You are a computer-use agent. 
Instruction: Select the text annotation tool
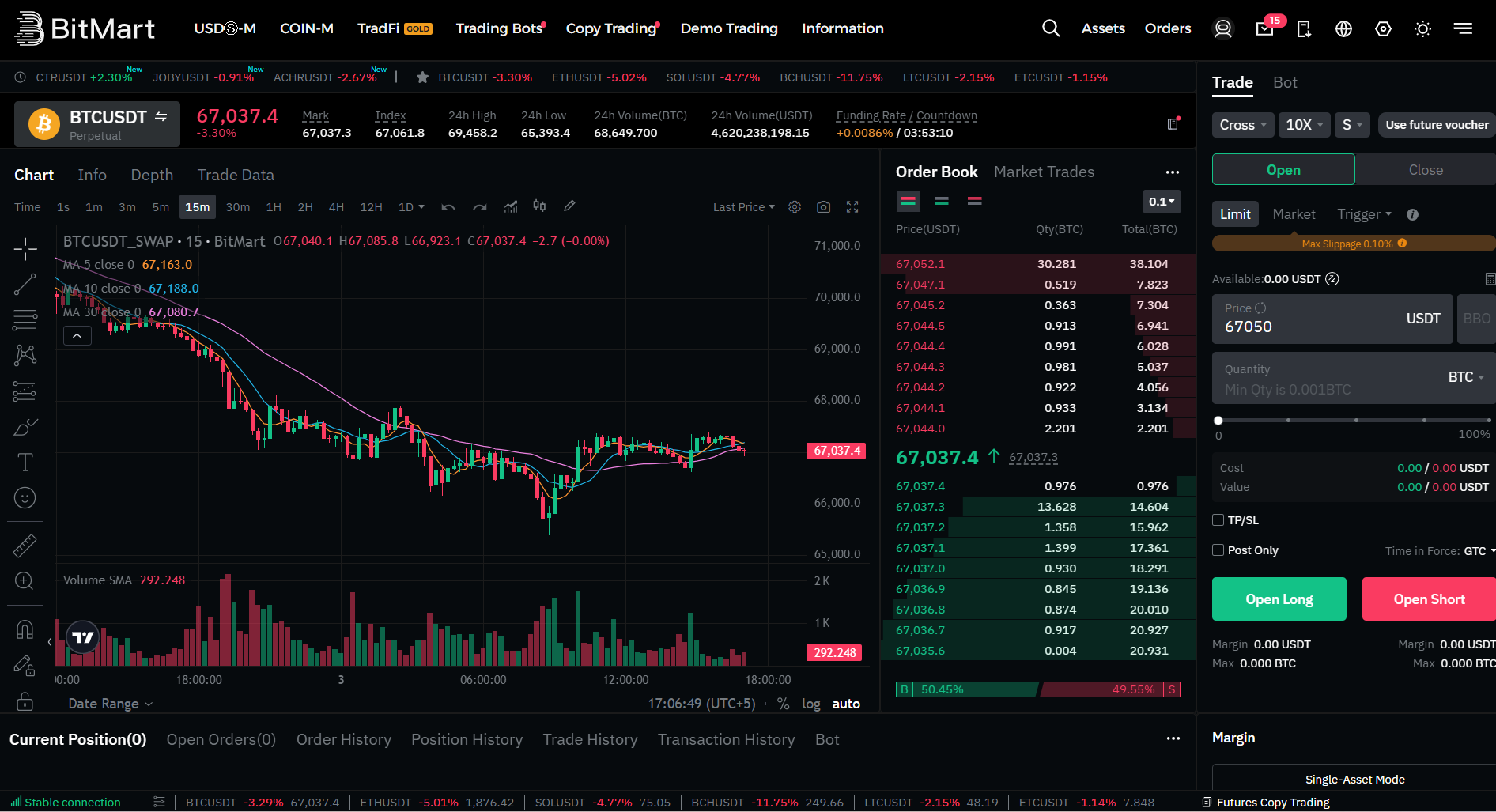(25, 463)
